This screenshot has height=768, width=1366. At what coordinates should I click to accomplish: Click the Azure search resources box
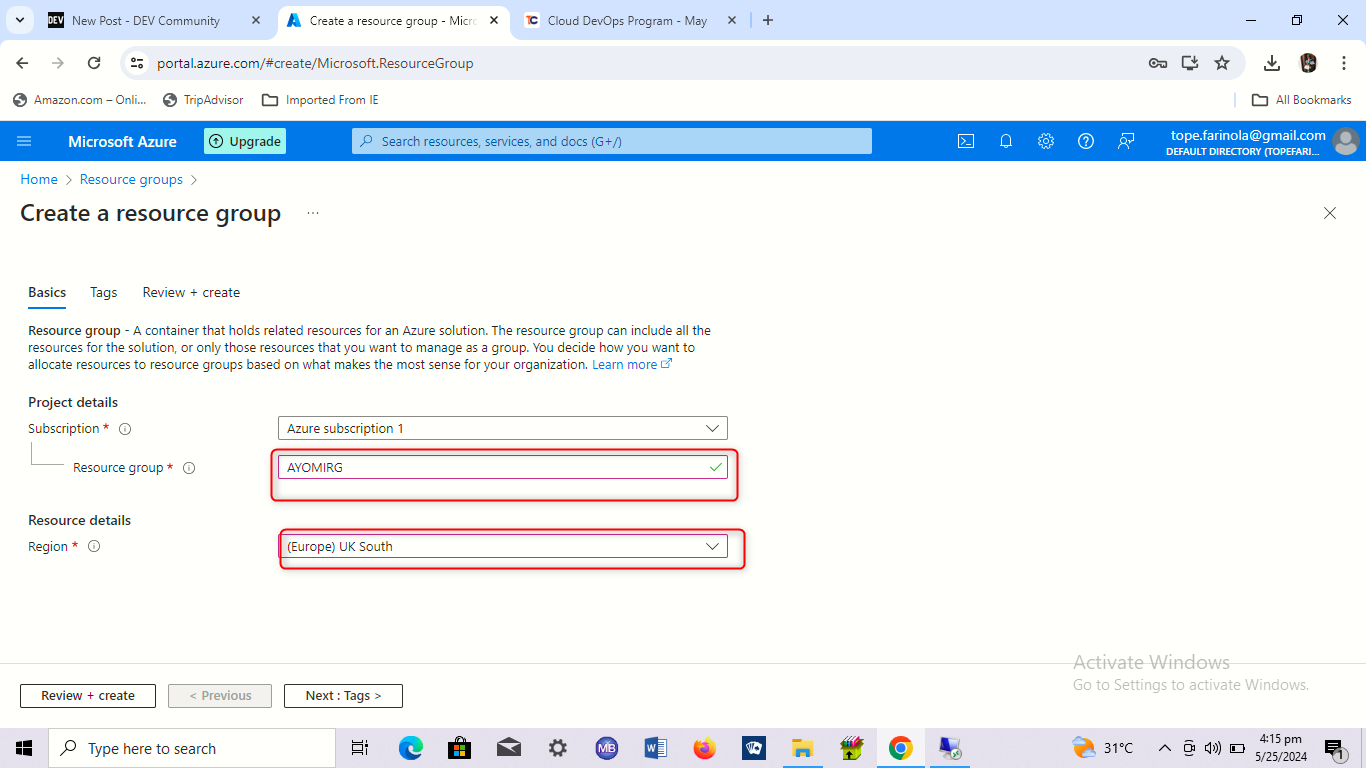click(x=612, y=141)
